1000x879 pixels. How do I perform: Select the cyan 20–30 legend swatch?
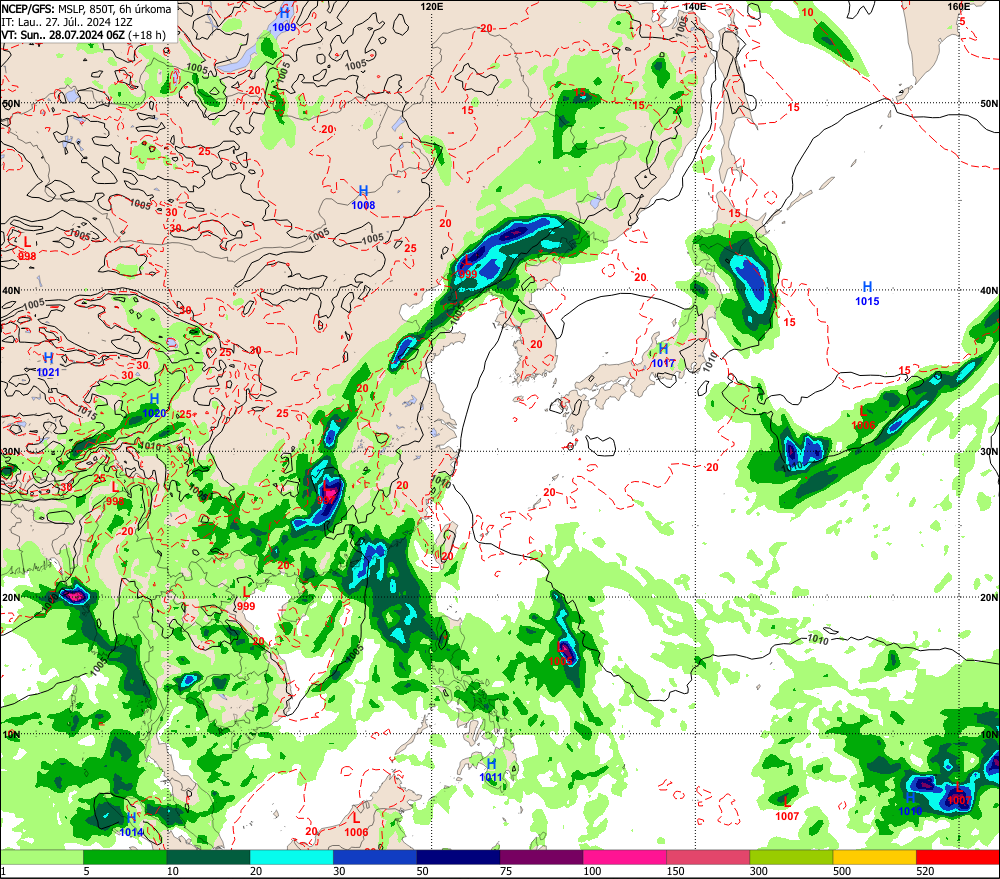pyautogui.click(x=291, y=857)
